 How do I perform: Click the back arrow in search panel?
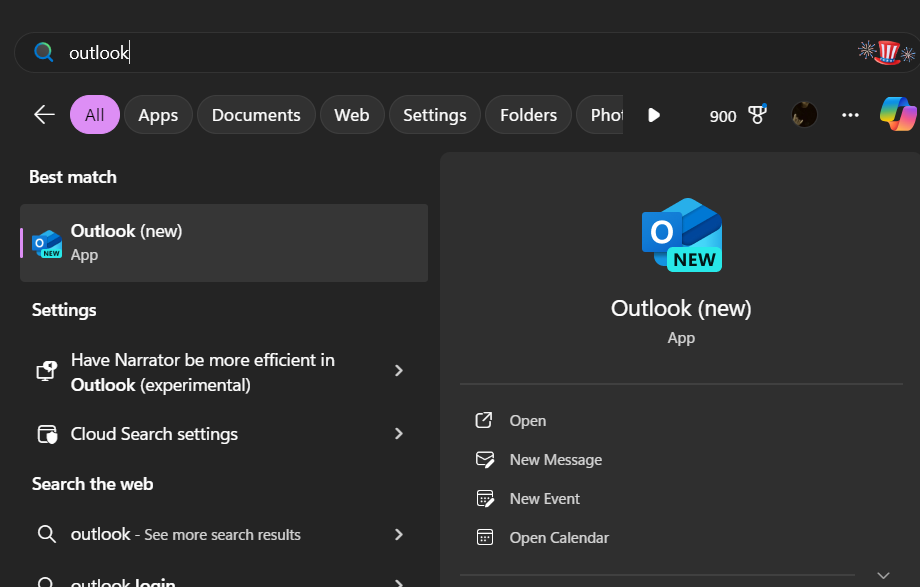tap(44, 115)
